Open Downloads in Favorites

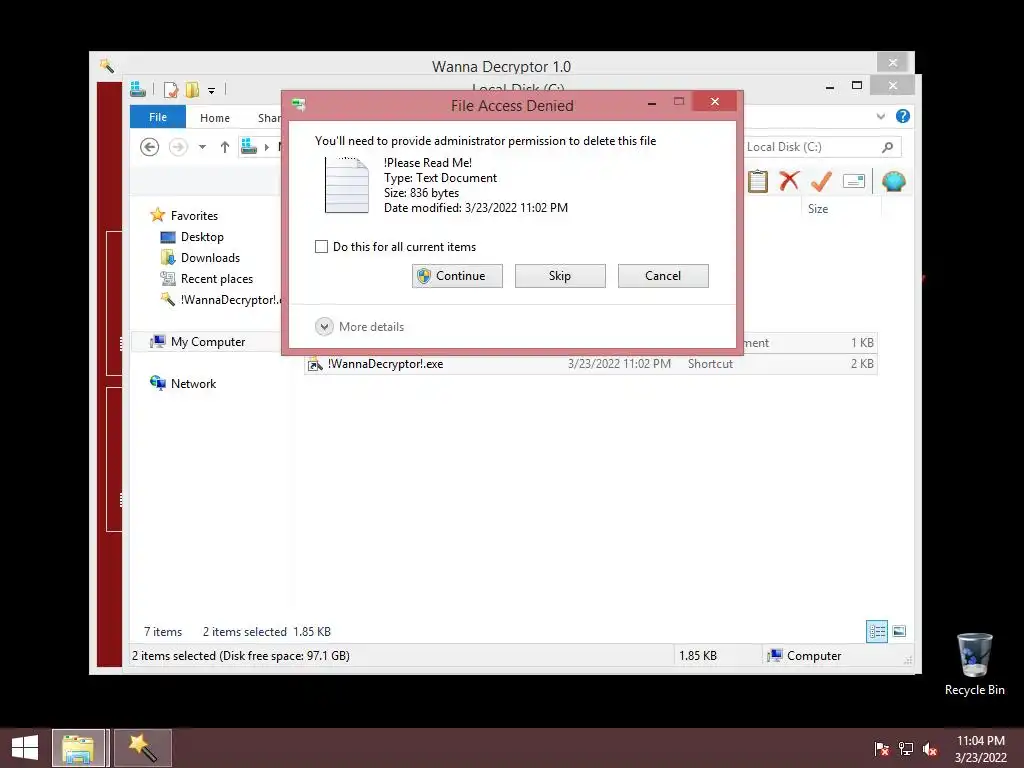tap(210, 257)
